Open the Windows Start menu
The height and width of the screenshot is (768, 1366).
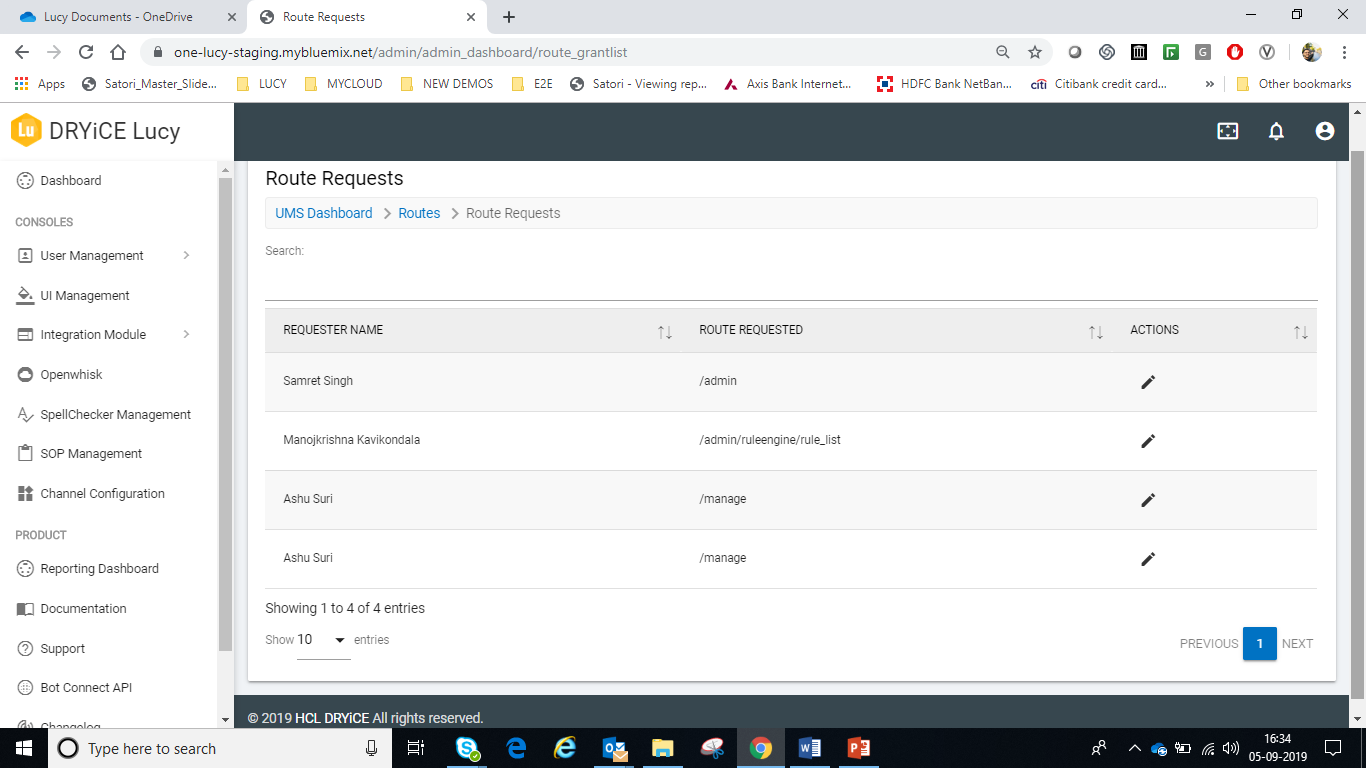pyautogui.click(x=23, y=748)
